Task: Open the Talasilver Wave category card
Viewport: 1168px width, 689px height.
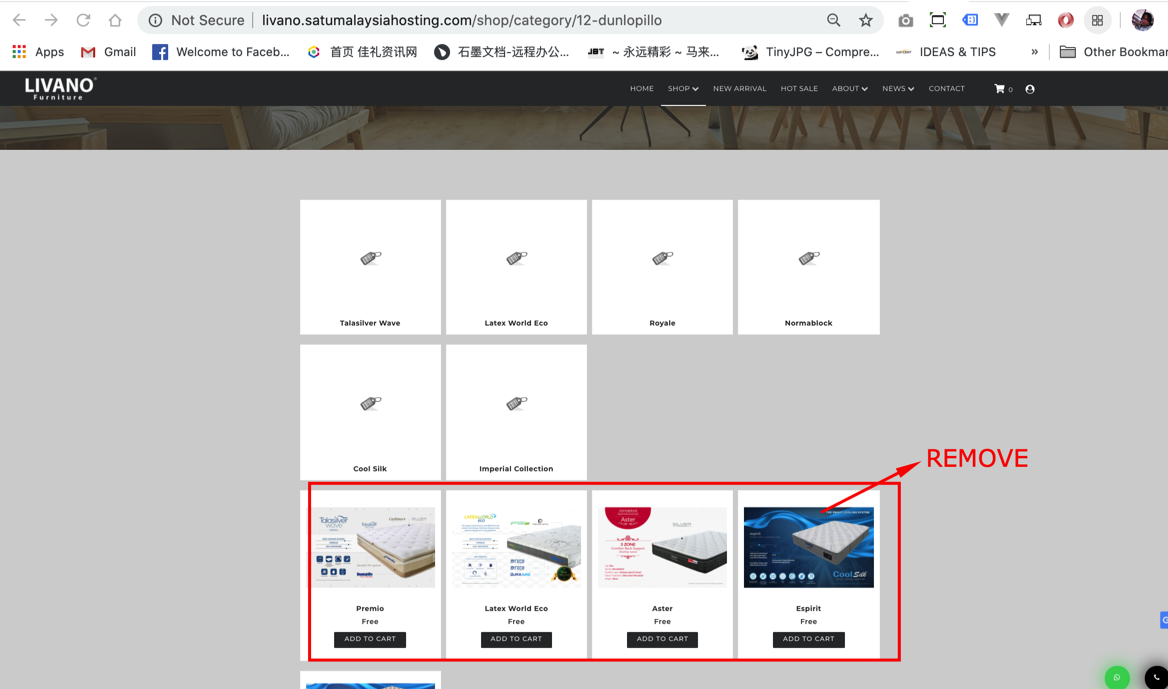Action: tap(370, 267)
